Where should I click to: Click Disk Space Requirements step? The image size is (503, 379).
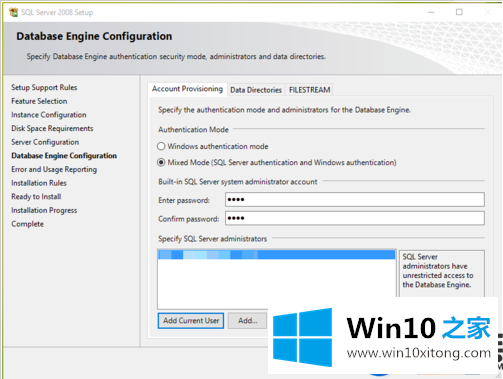point(52,128)
